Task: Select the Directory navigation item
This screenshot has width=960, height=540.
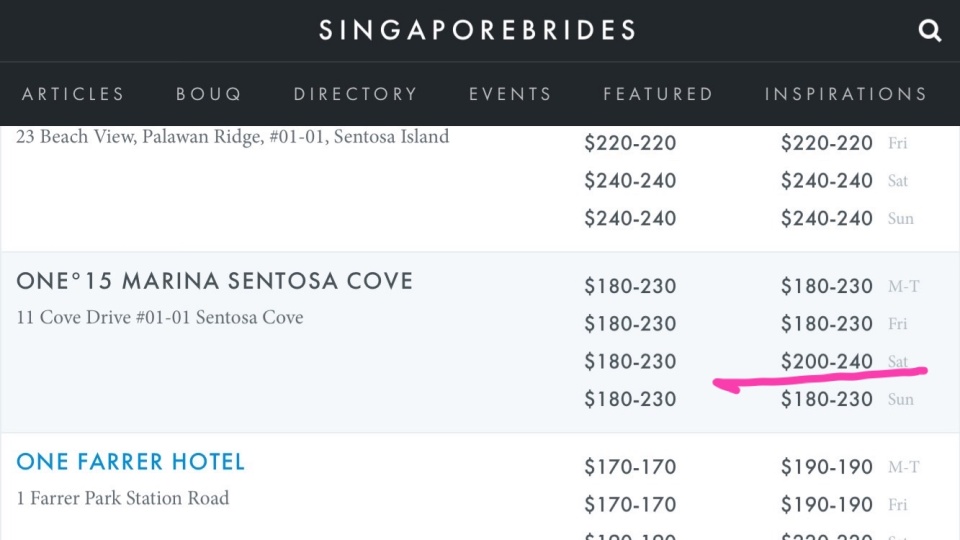Action: tap(355, 94)
